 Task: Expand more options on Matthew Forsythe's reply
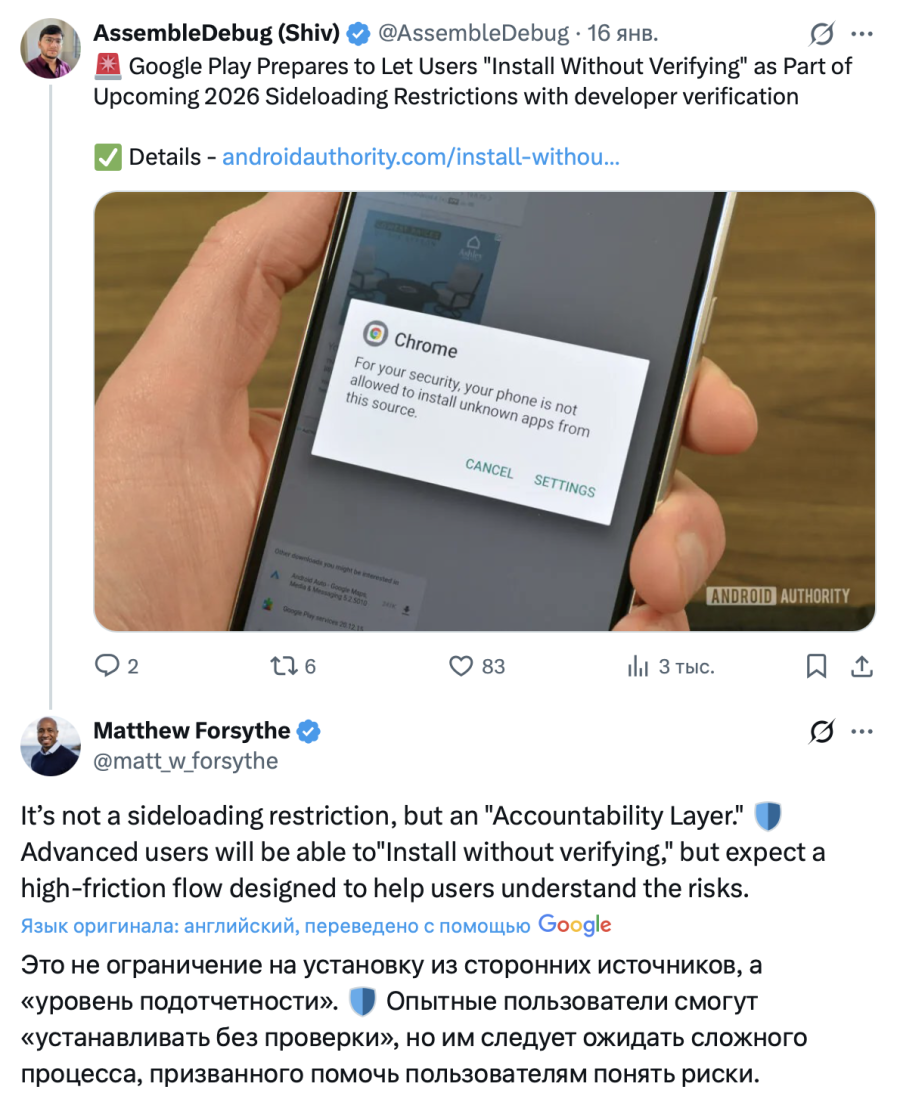pyautogui.click(x=862, y=733)
